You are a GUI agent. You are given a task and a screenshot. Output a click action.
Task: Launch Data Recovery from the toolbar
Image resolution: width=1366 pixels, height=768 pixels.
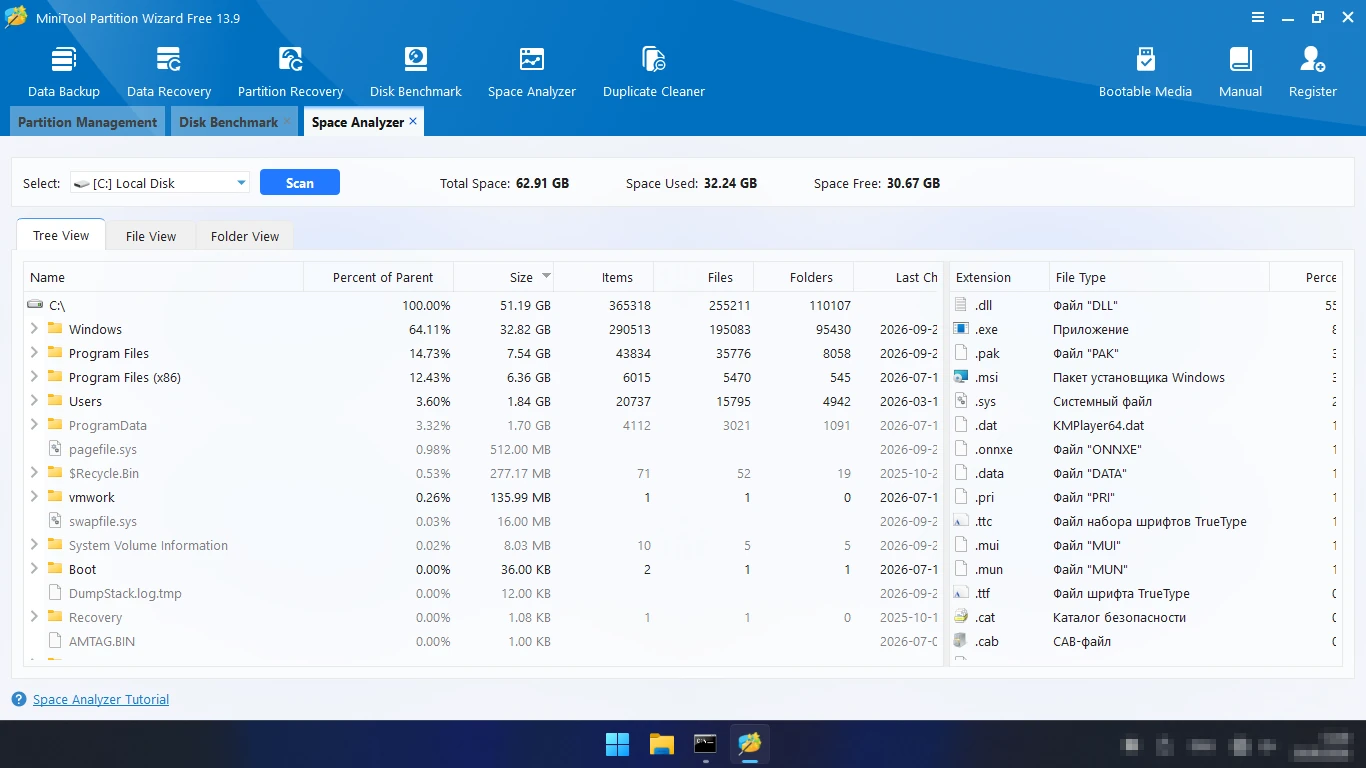click(169, 72)
